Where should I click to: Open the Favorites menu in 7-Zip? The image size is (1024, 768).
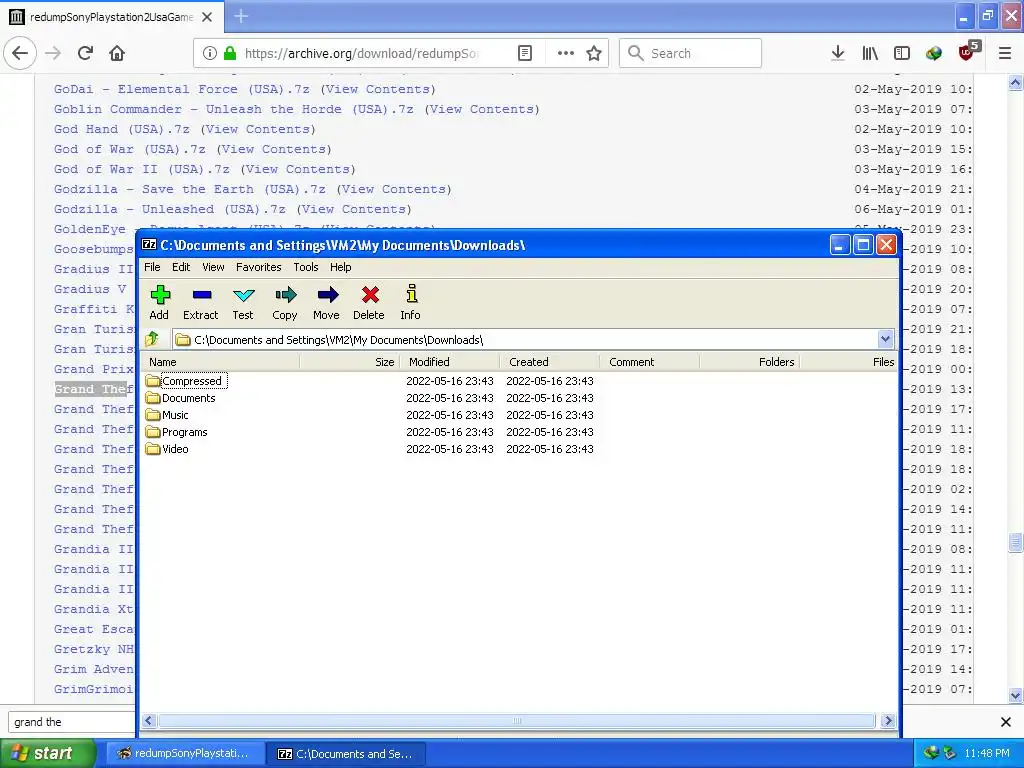coord(259,266)
